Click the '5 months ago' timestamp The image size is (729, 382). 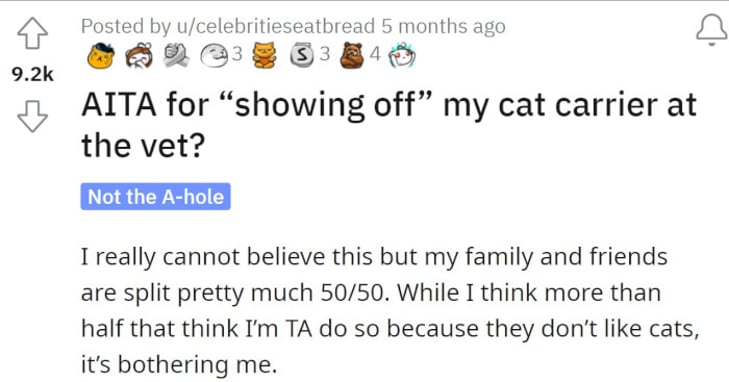(444, 26)
